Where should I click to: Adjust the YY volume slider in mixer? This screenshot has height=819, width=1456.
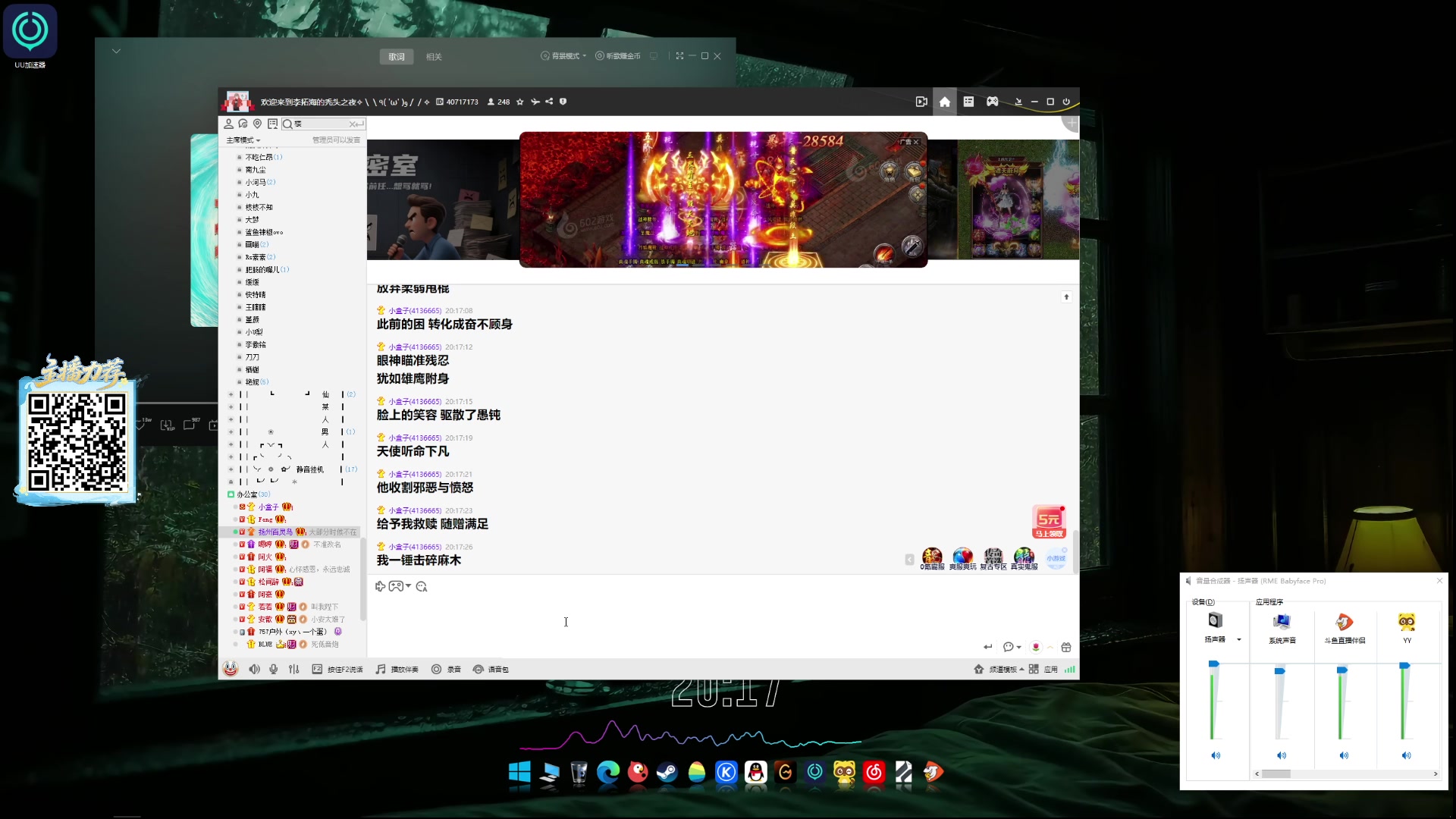(x=1404, y=666)
